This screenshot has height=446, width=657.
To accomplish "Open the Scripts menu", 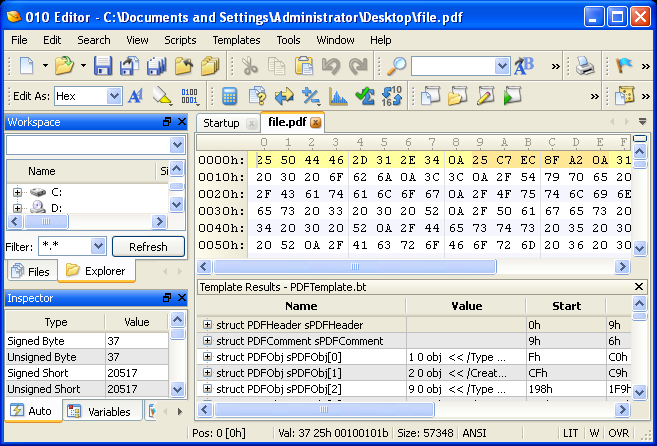I will point(180,40).
